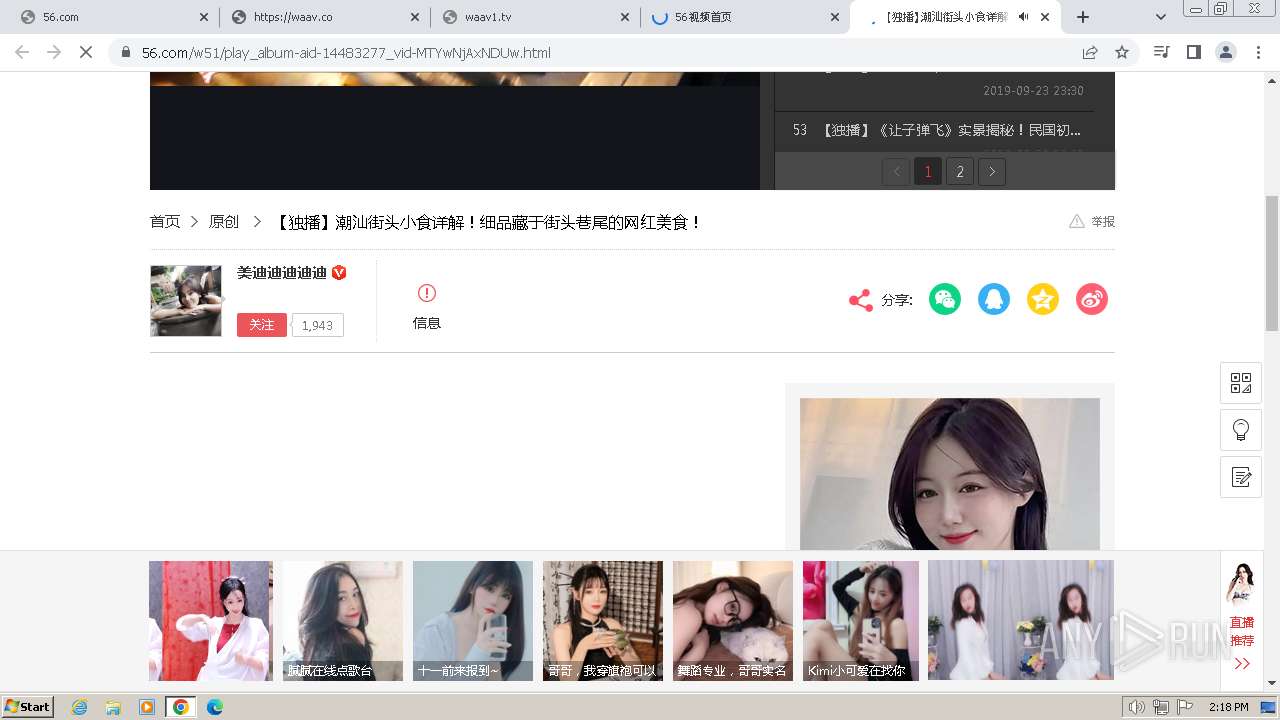Click taskbar volume icon
The width and height of the screenshot is (1280, 720).
tap(1136, 707)
